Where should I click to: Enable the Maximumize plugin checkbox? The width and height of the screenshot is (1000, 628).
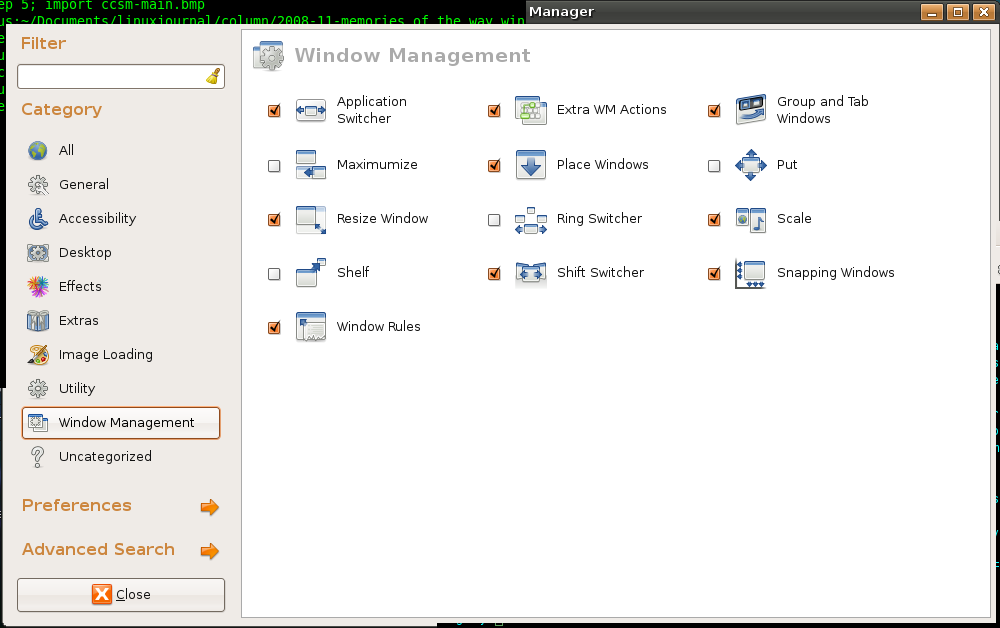pyautogui.click(x=274, y=166)
